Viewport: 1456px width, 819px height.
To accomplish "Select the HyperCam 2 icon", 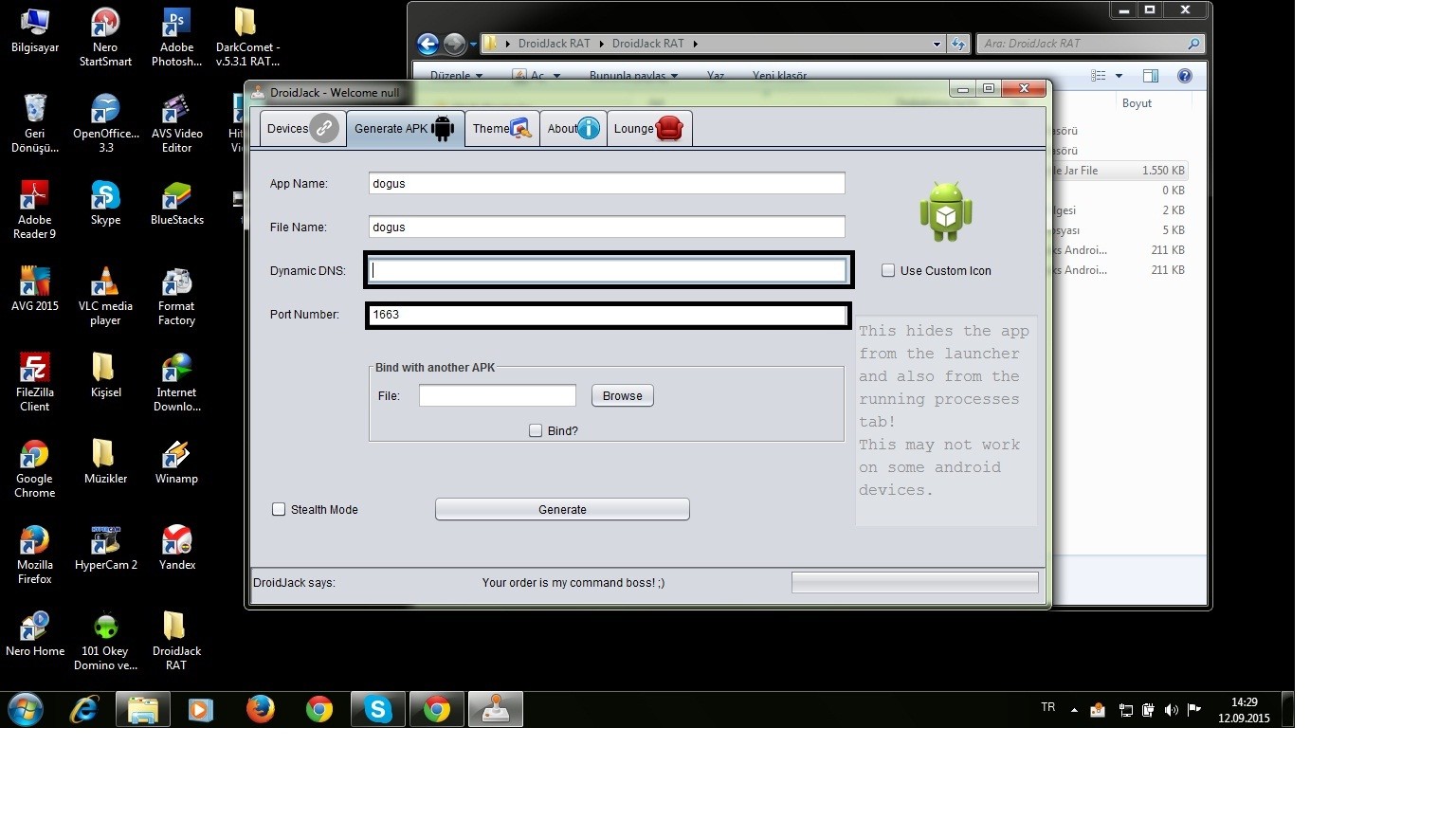I will pyautogui.click(x=105, y=548).
